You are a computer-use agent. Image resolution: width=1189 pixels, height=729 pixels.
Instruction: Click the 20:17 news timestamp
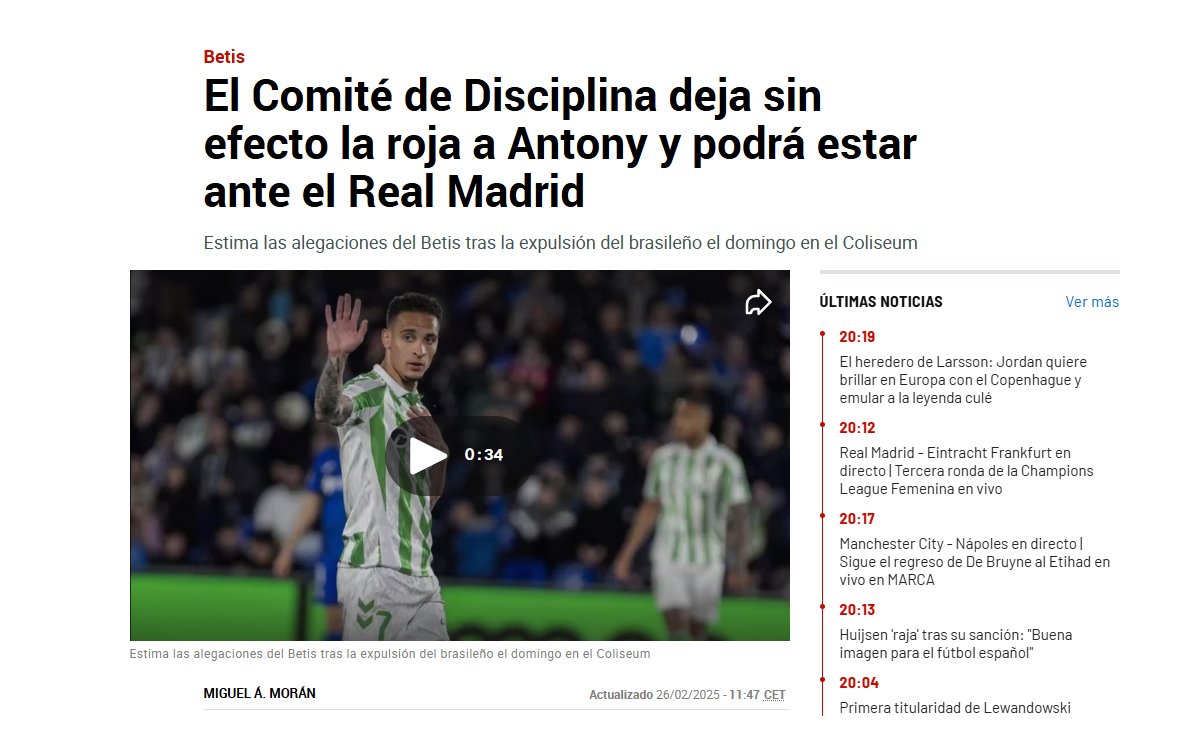click(x=857, y=519)
